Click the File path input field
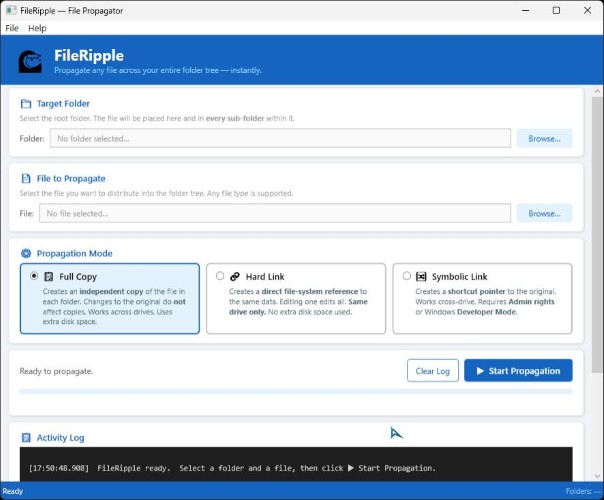604x500 pixels. point(275,213)
